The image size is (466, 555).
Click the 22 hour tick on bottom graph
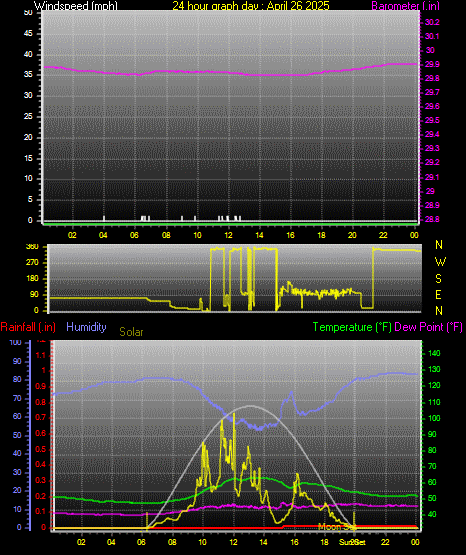[385, 542]
